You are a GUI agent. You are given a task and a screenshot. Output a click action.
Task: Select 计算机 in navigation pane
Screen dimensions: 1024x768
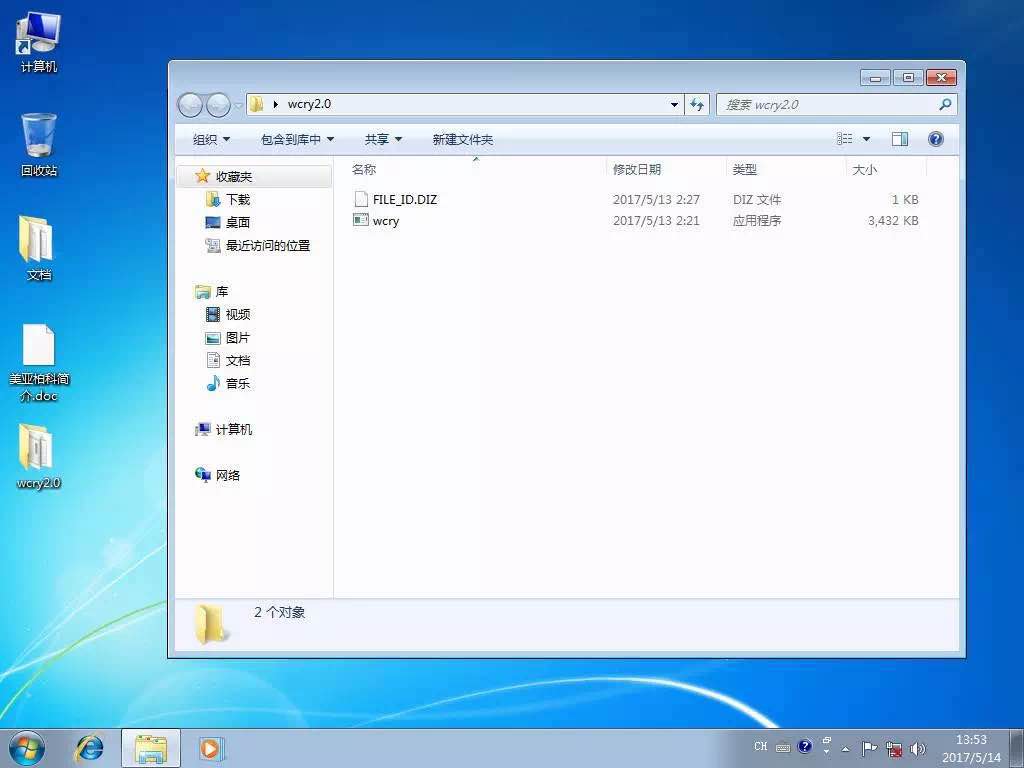click(x=234, y=429)
